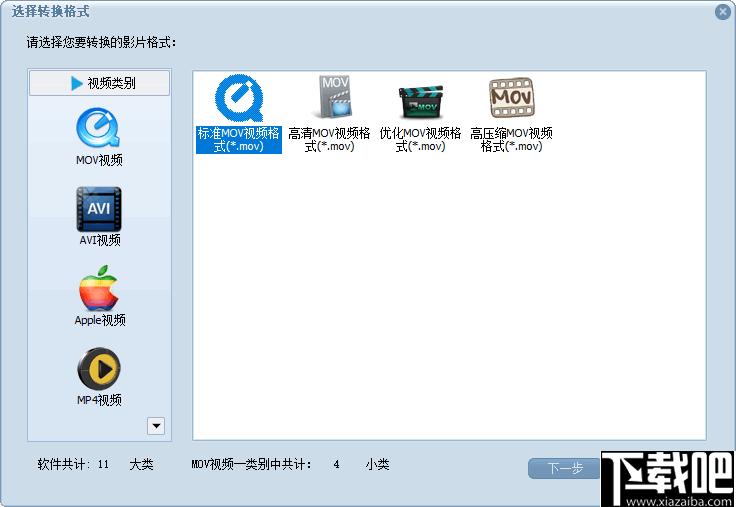The image size is (736, 507).
Task: Click the MP4视频 category label
Action: pos(99,399)
